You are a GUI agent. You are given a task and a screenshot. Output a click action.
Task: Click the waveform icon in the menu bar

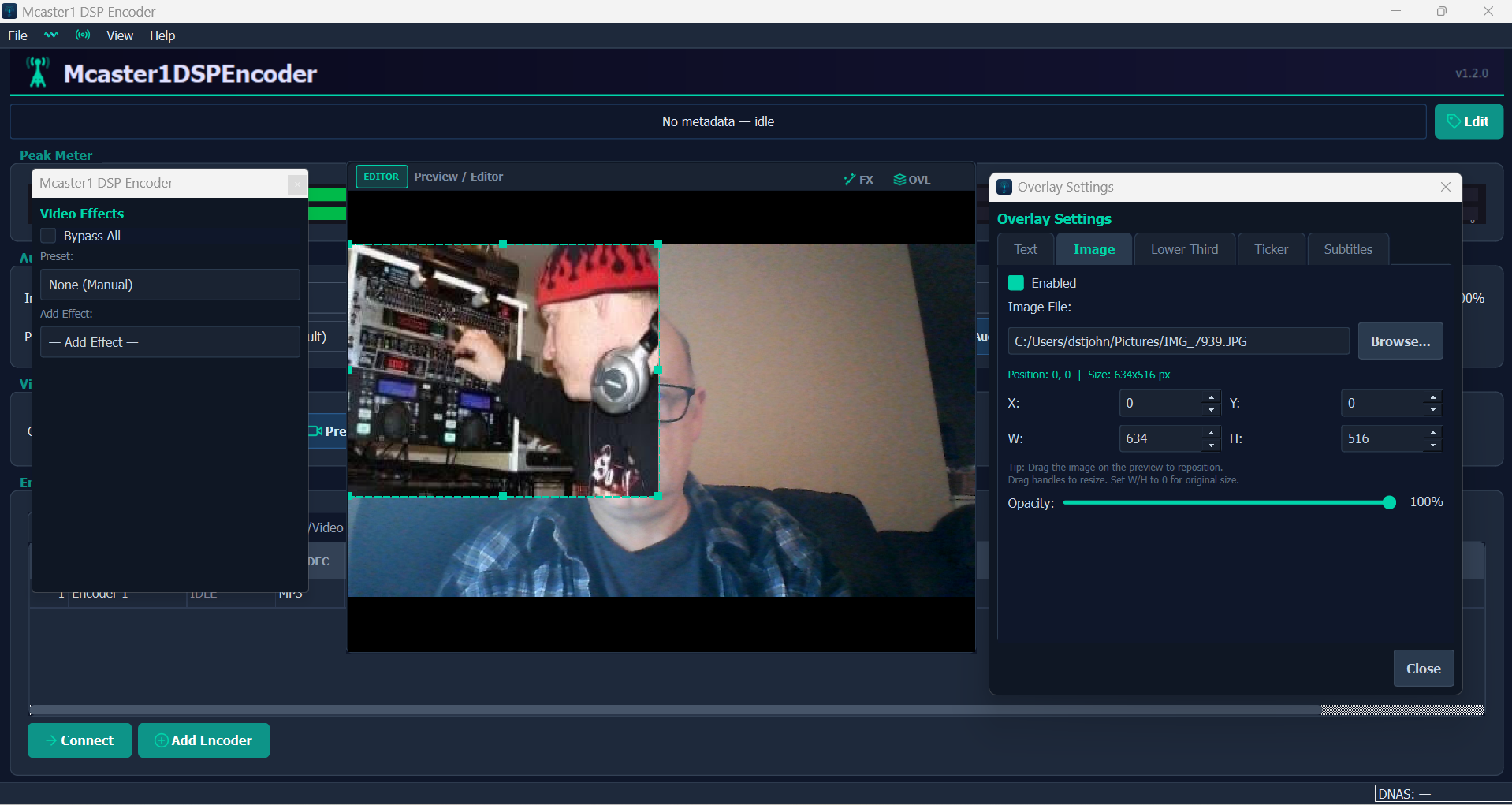[x=50, y=35]
